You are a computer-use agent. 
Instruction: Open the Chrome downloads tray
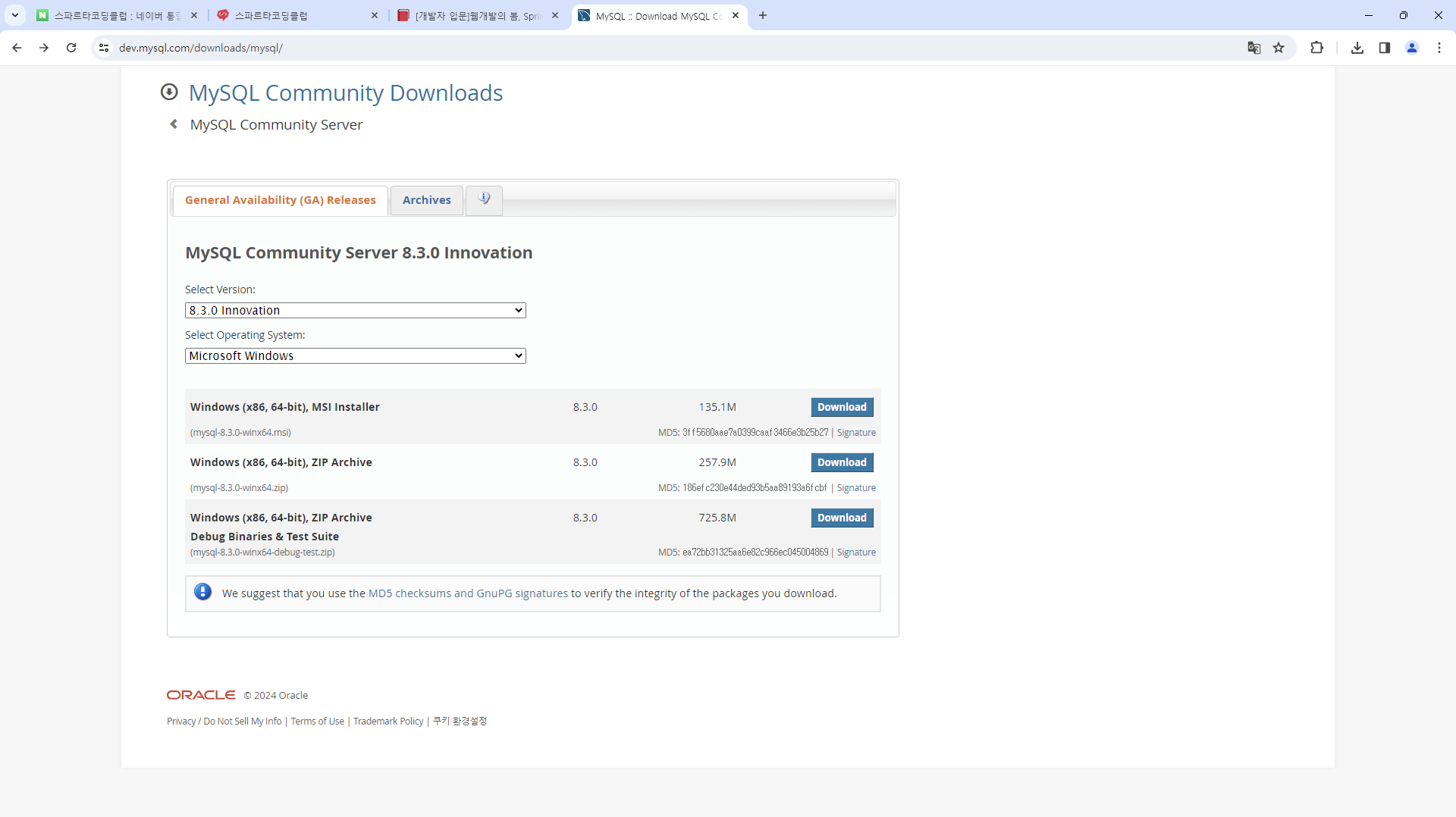tap(1357, 48)
